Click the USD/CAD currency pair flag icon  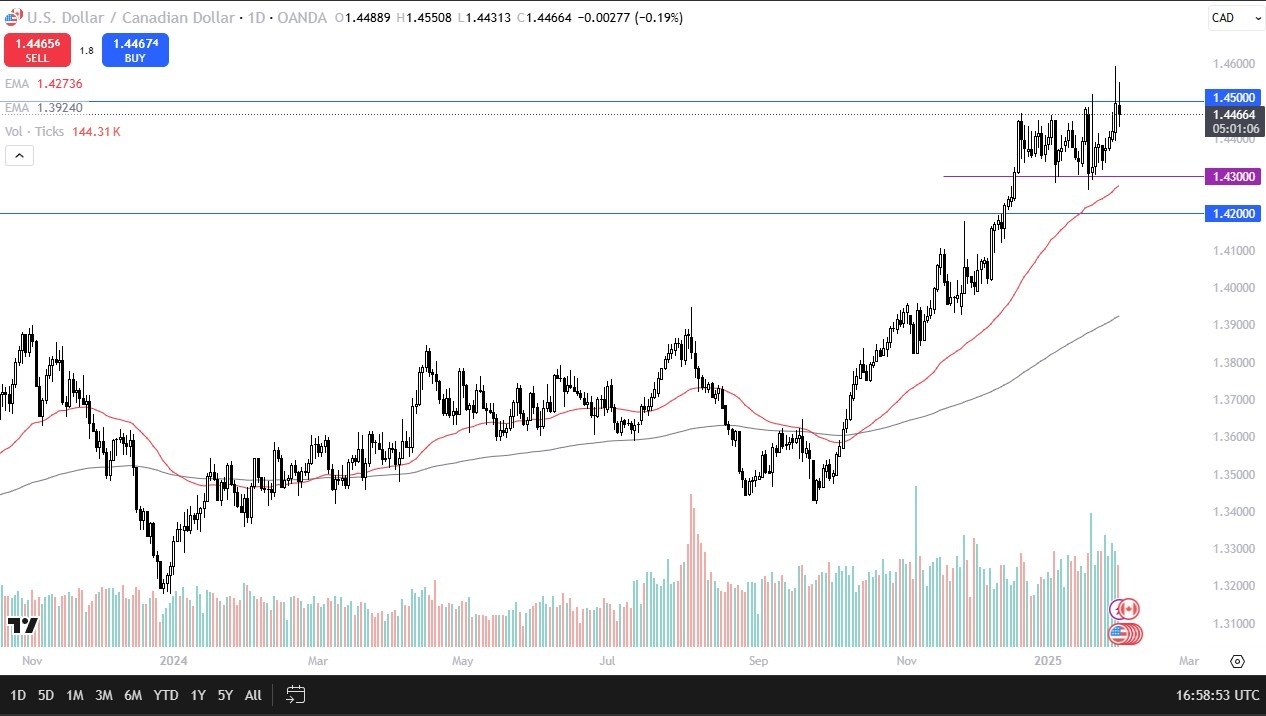tap(13, 17)
